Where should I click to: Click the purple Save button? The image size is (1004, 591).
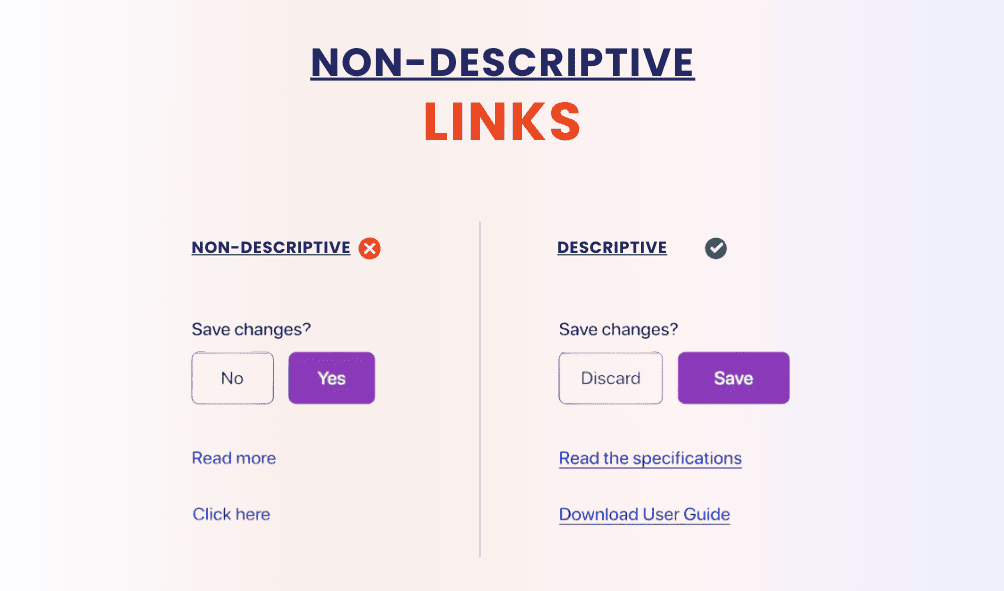click(x=733, y=378)
